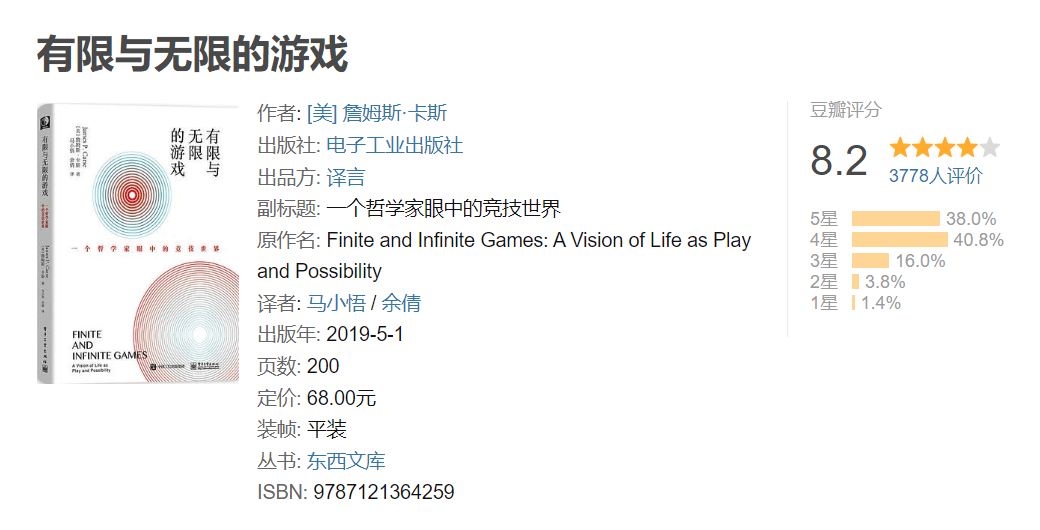Click the 2星 rating bar
The height and width of the screenshot is (530, 1040).
click(856, 282)
